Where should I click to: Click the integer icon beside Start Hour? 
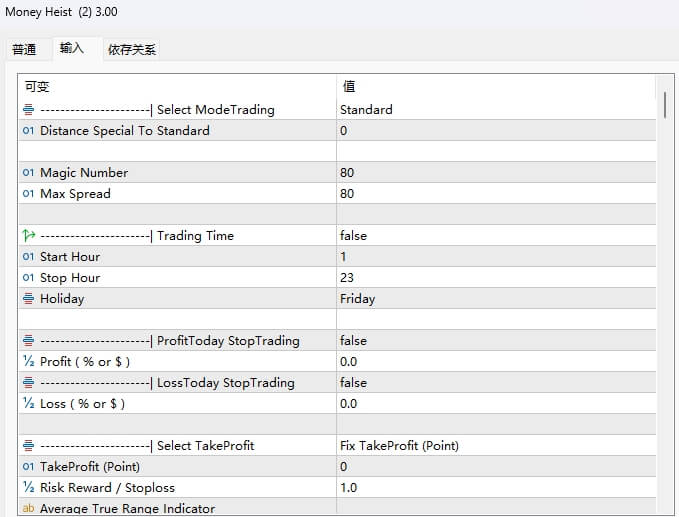click(x=29, y=257)
